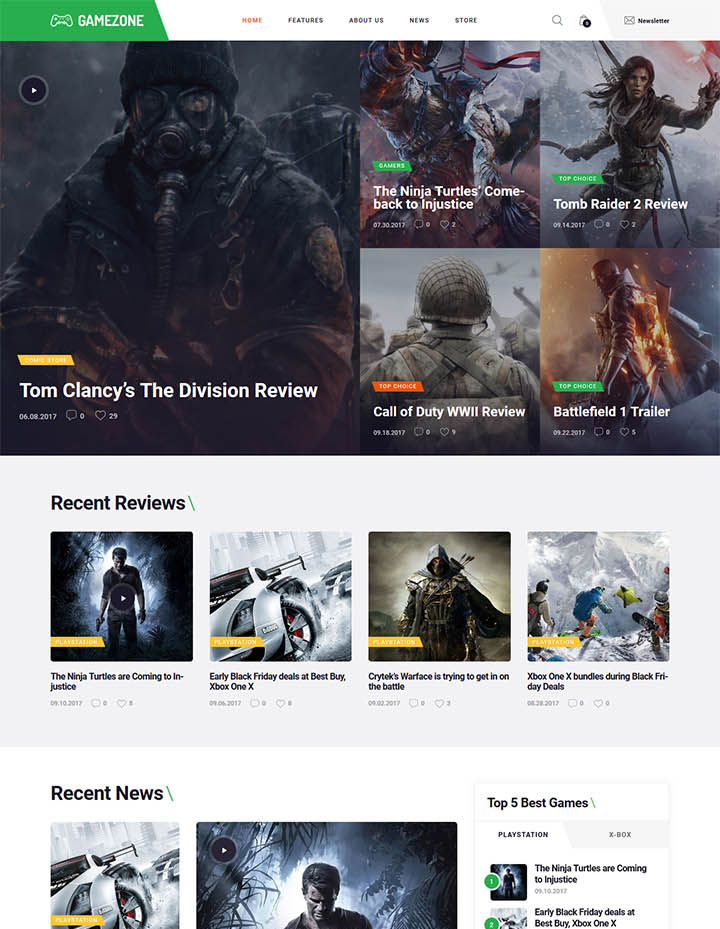Play video on Ninja Turtles review thumbnail
The width and height of the screenshot is (720, 929).
click(123, 598)
